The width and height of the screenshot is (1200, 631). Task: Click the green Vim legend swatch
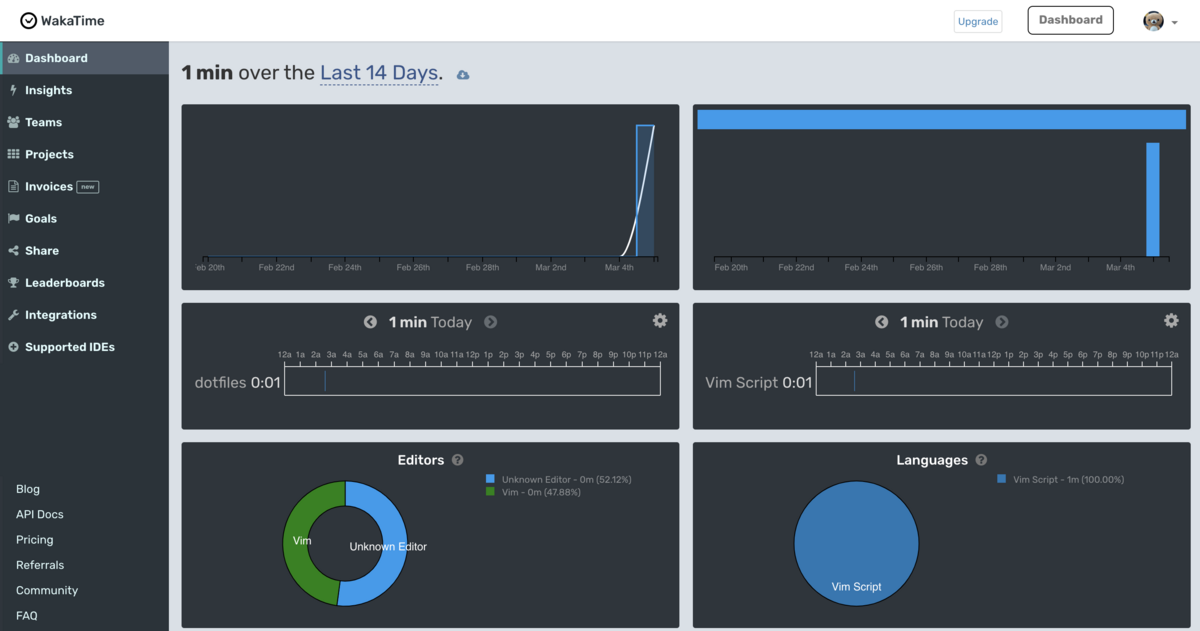pyautogui.click(x=490, y=491)
